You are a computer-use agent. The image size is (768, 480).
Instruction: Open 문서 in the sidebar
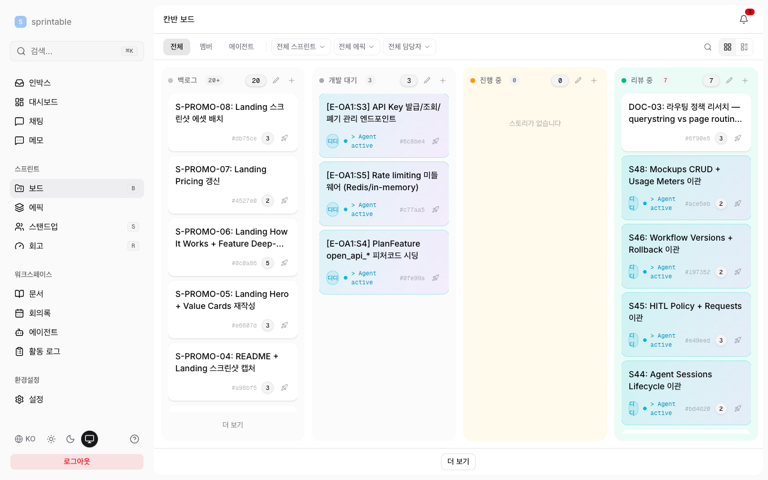pyautogui.click(x=77, y=293)
